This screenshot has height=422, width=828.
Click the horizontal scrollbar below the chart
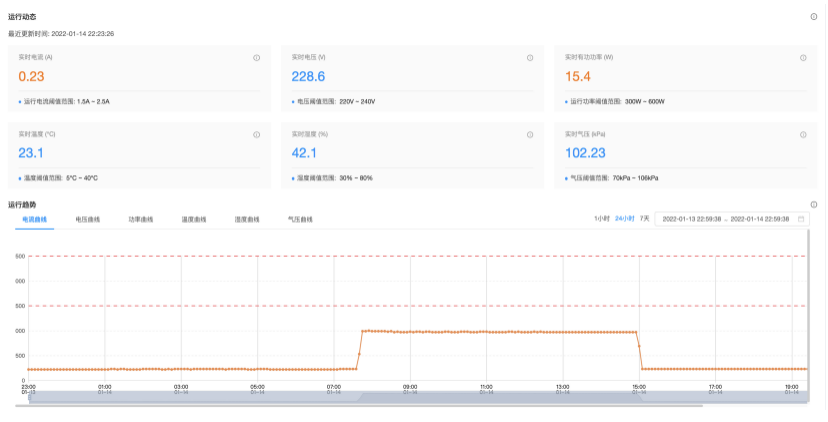359,406
